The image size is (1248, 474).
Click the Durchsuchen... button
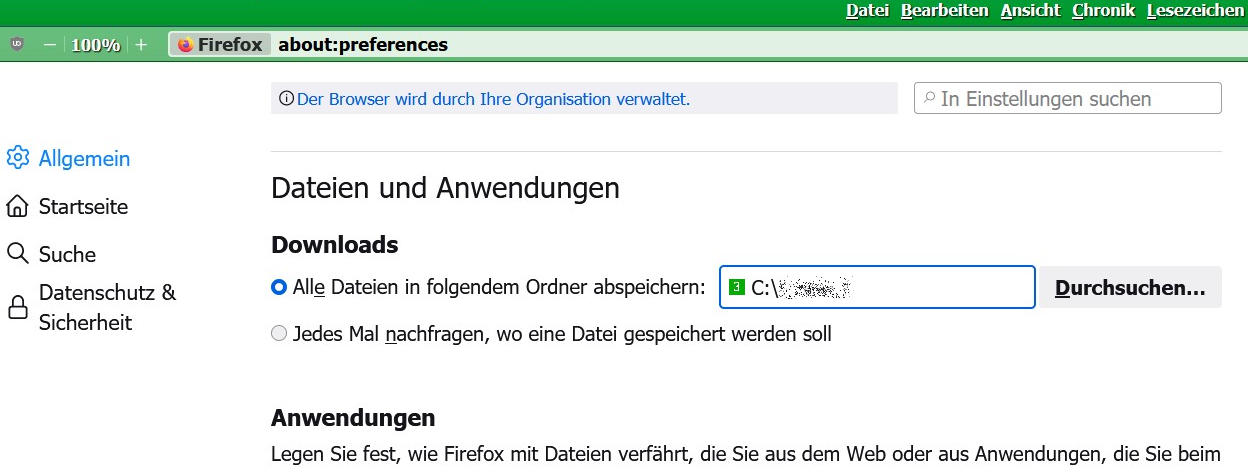point(1130,288)
